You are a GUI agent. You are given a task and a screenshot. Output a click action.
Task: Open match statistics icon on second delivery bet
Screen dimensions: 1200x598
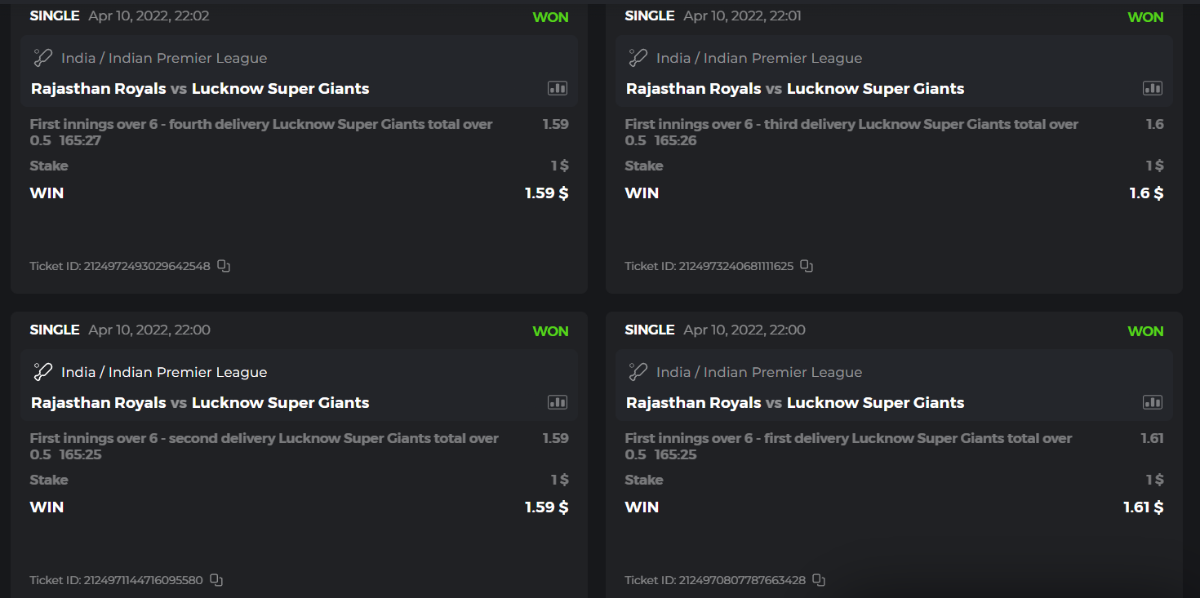pos(557,402)
